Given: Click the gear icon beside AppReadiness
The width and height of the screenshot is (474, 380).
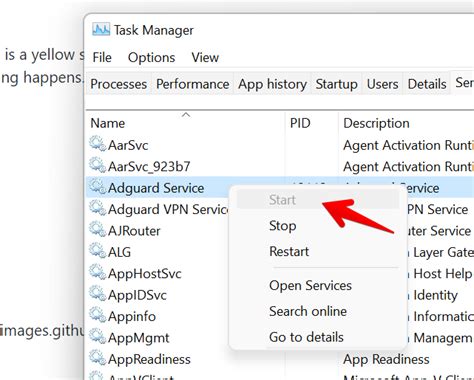Looking at the screenshot, I should [98, 358].
